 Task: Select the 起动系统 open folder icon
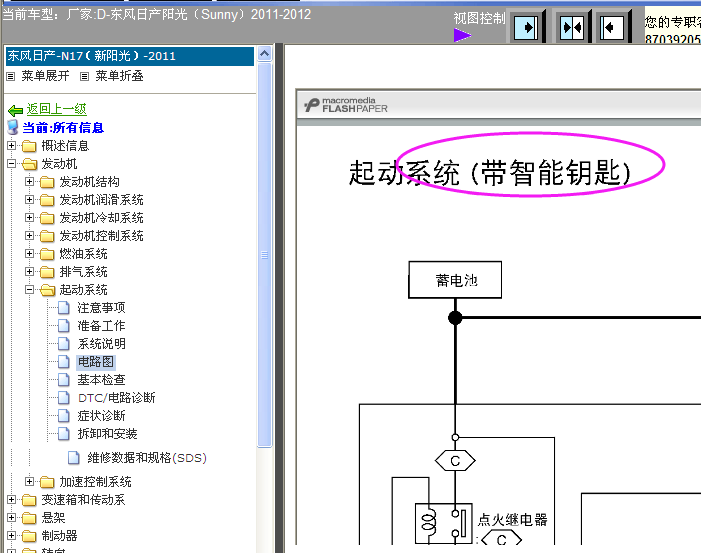click(47, 290)
